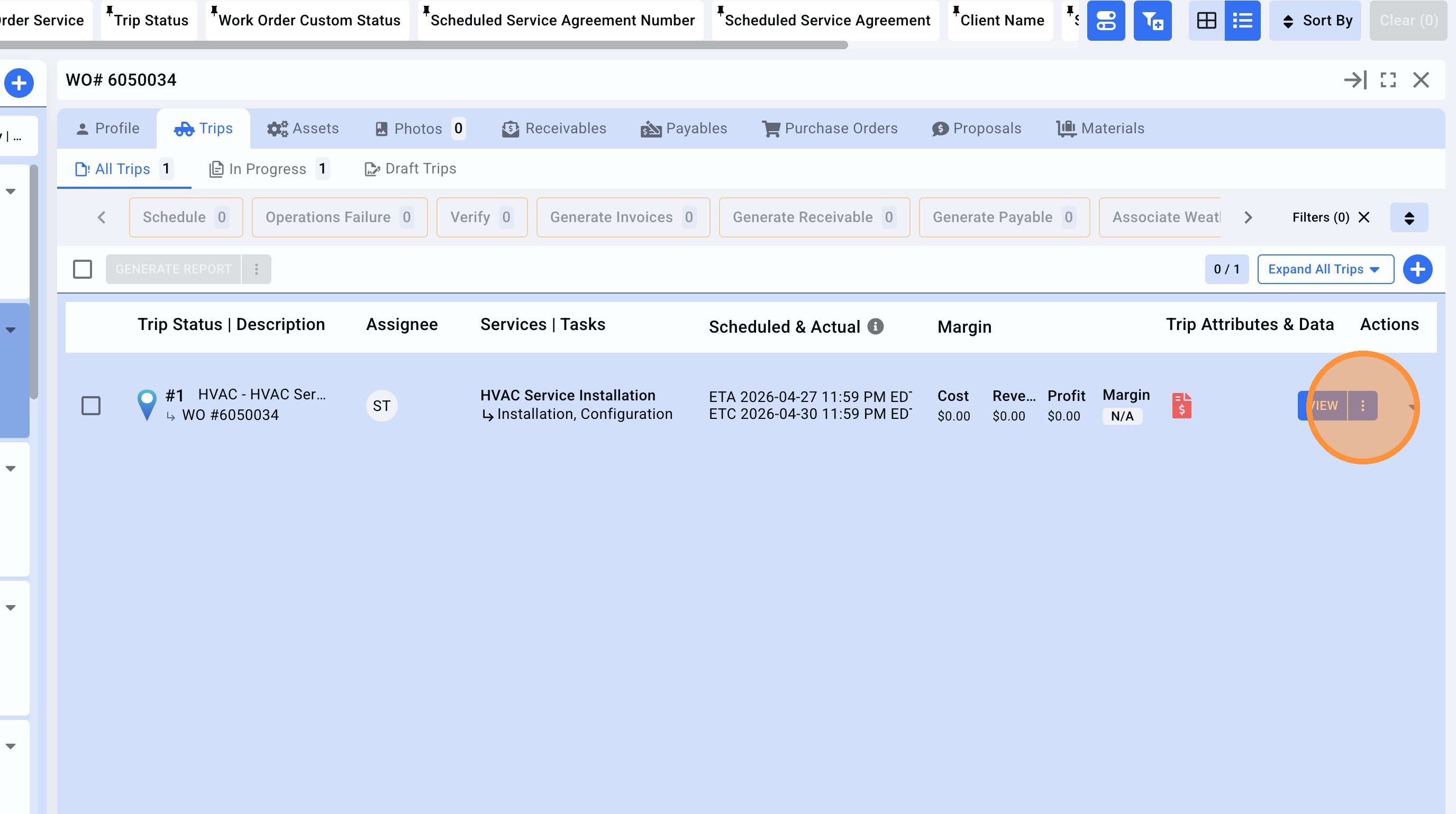Switch to the In Progress trips tab
The image size is (1456, 814).
click(x=268, y=169)
